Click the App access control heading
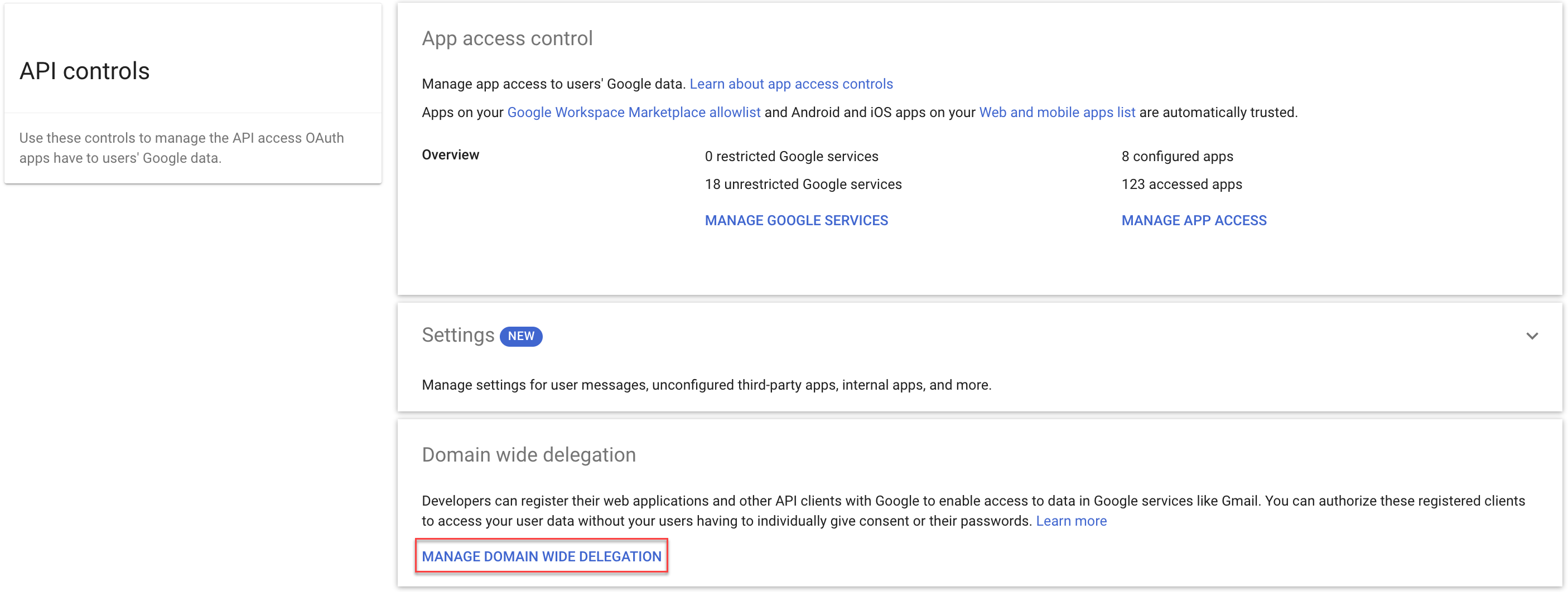The width and height of the screenshot is (1568, 592). click(x=507, y=38)
